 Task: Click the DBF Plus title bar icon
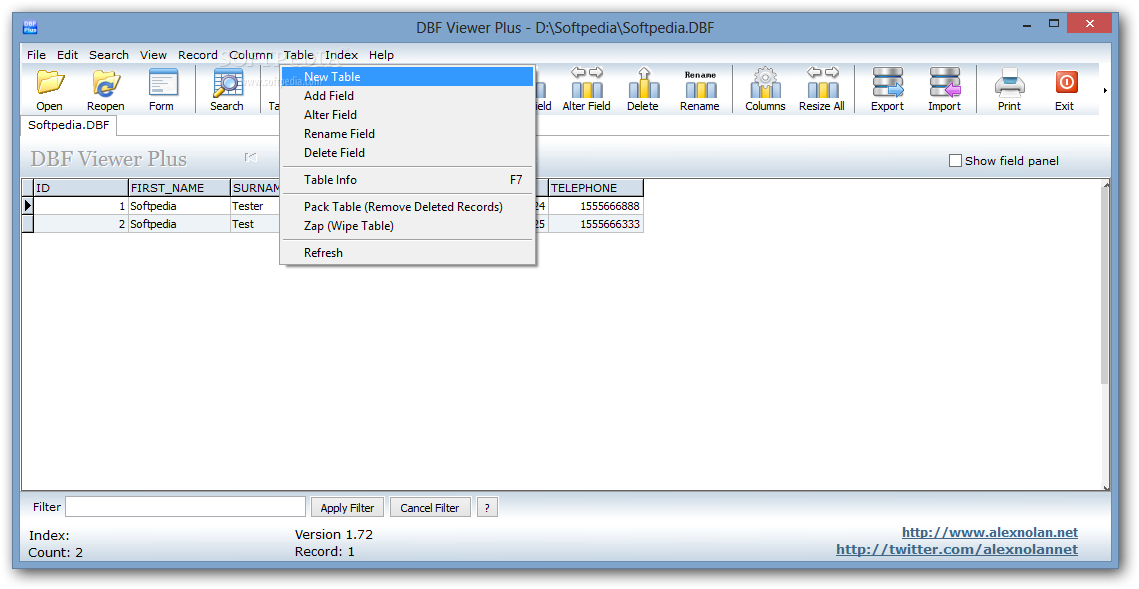pos(31,27)
